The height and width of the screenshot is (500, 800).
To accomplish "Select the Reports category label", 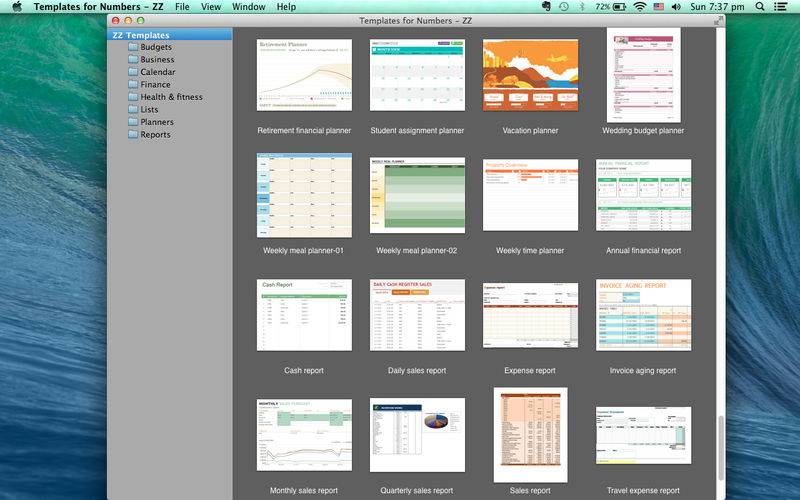I will 156,135.
